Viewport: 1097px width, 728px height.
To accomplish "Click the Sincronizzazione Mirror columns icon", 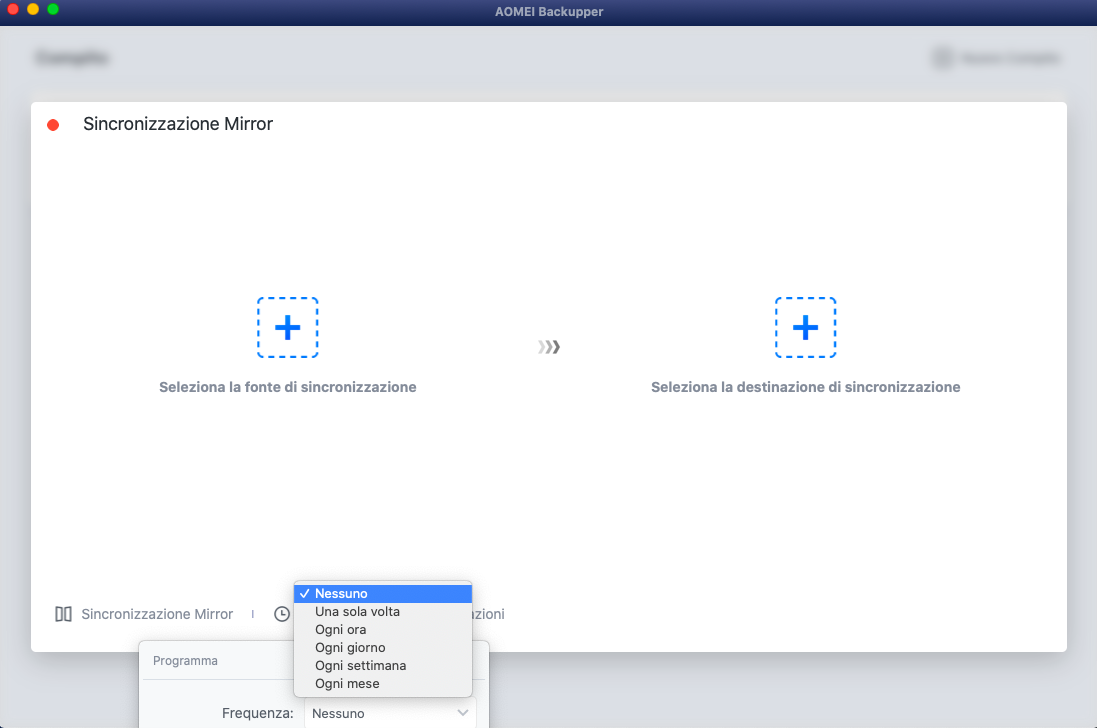I will coord(64,614).
